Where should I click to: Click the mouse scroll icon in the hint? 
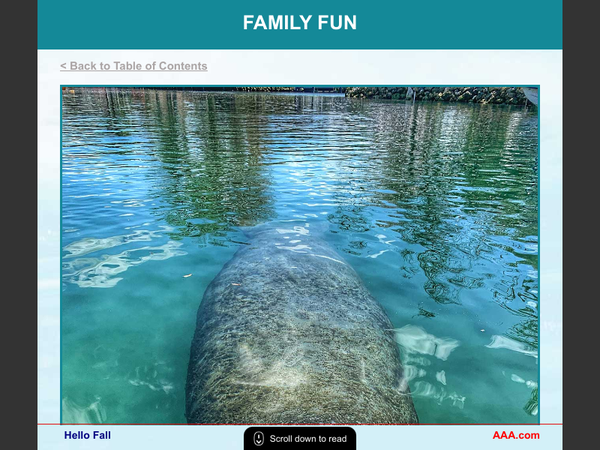pos(258,439)
